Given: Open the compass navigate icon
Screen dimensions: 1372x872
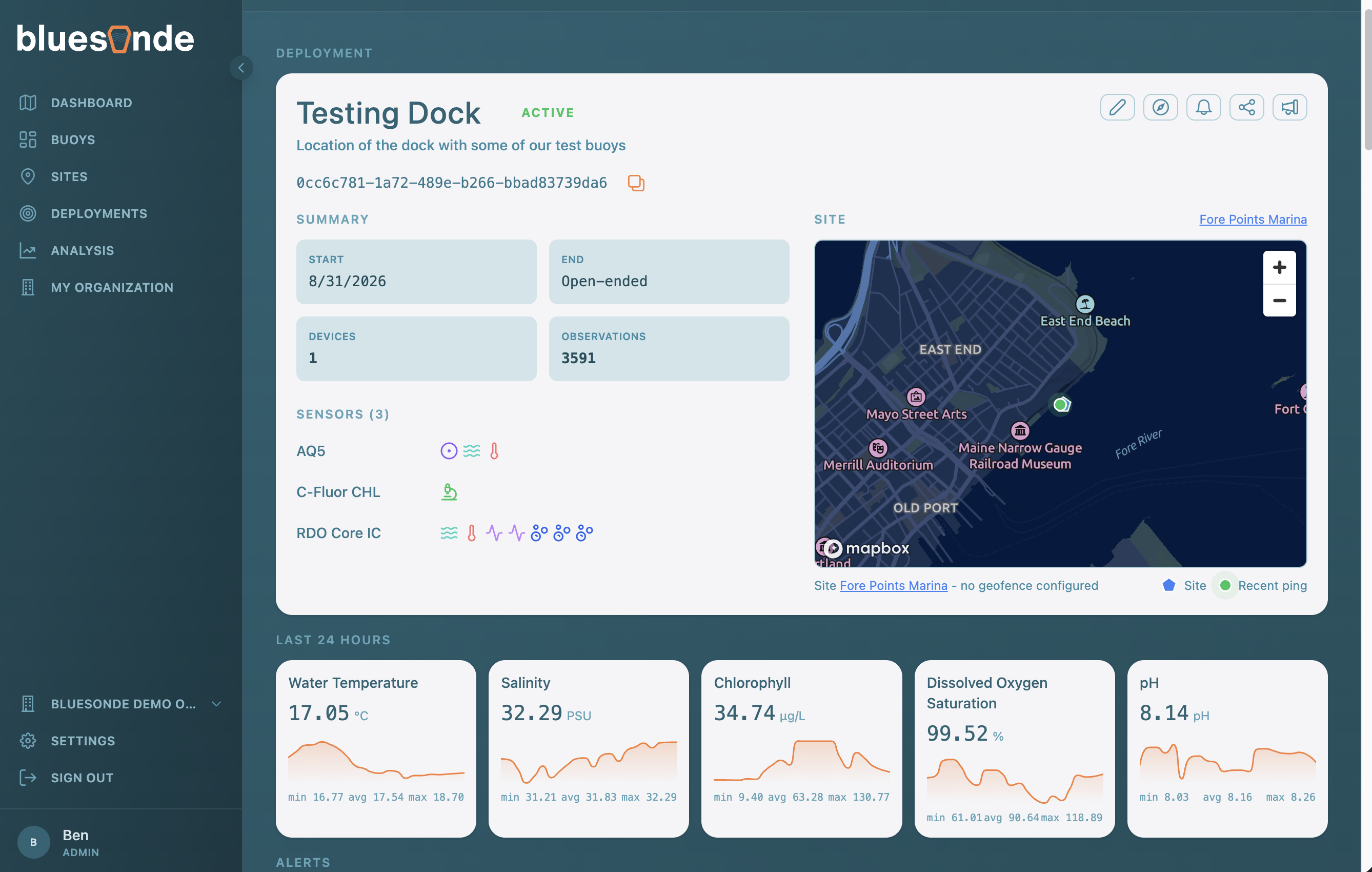Looking at the screenshot, I should point(1160,107).
